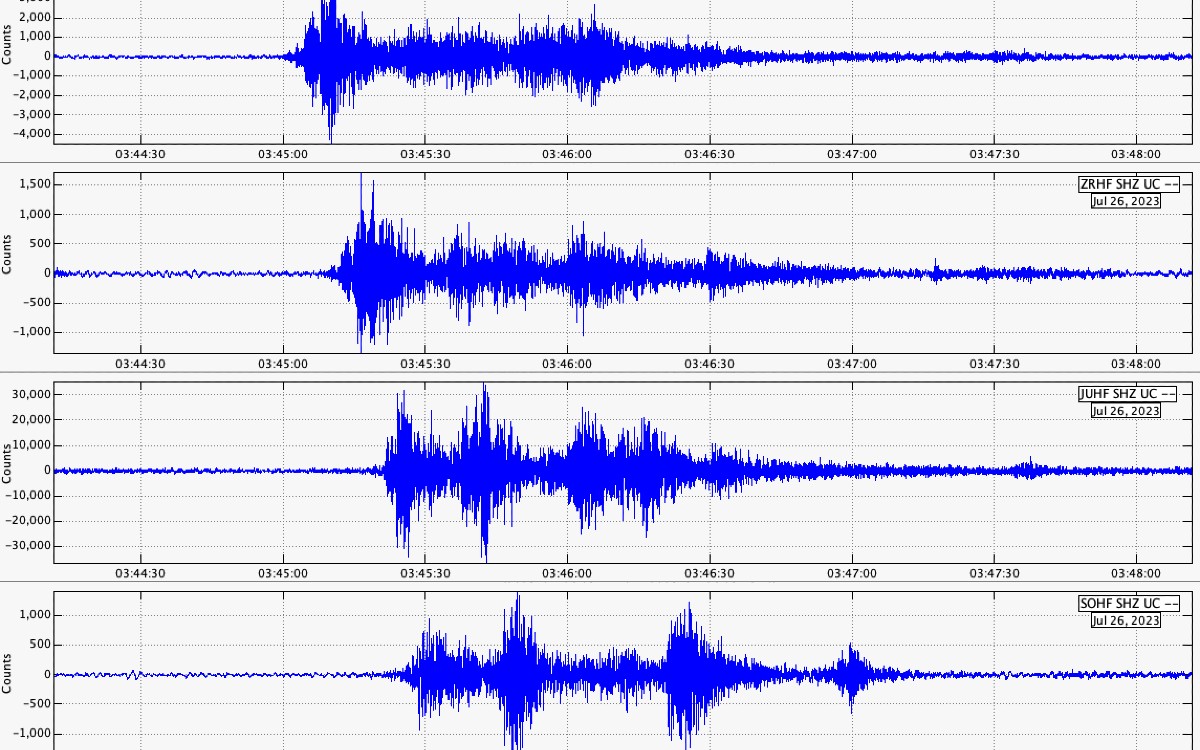Click 03:46:30 tick below the JUHF trace
Image resolution: width=1200 pixels, height=750 pixels.
point(709,574)
